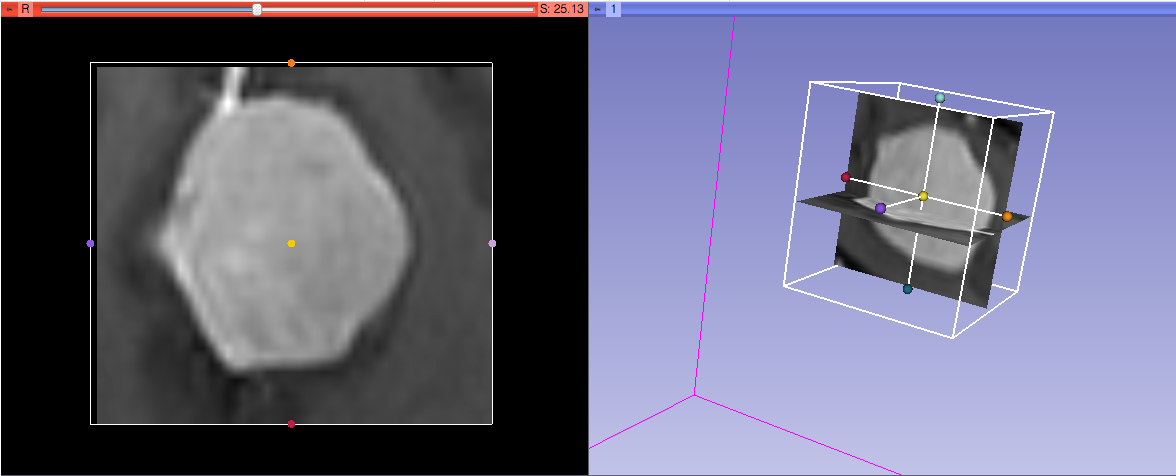Click the slider track right of the handle
The width and height of the screenshot is (1176, 476).
[400, 9]
